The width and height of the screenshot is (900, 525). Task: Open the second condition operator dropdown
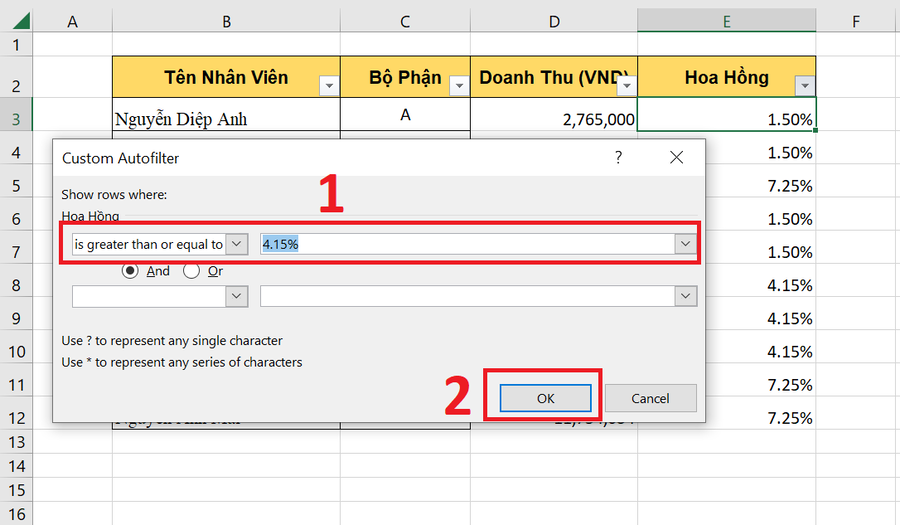pyautogui.click(x=236, y=296)
